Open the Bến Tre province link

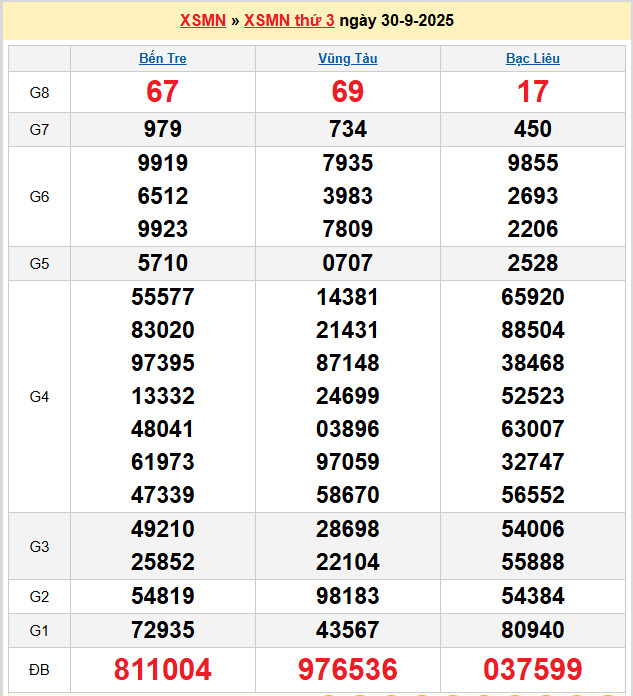[x=162, y=58]
